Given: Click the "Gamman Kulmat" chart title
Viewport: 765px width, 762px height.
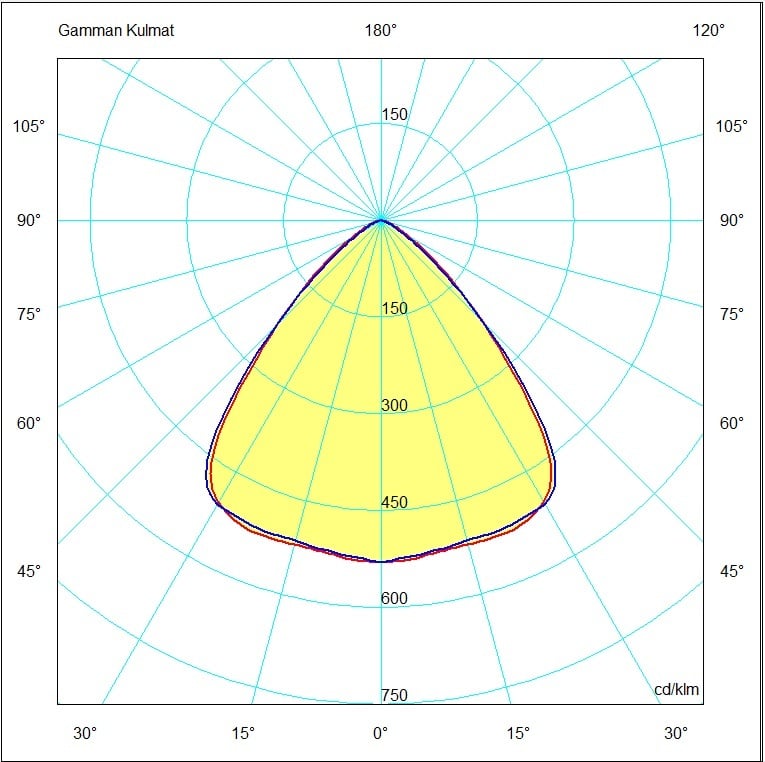Looking at the screenshot, I should click(117, 31).
